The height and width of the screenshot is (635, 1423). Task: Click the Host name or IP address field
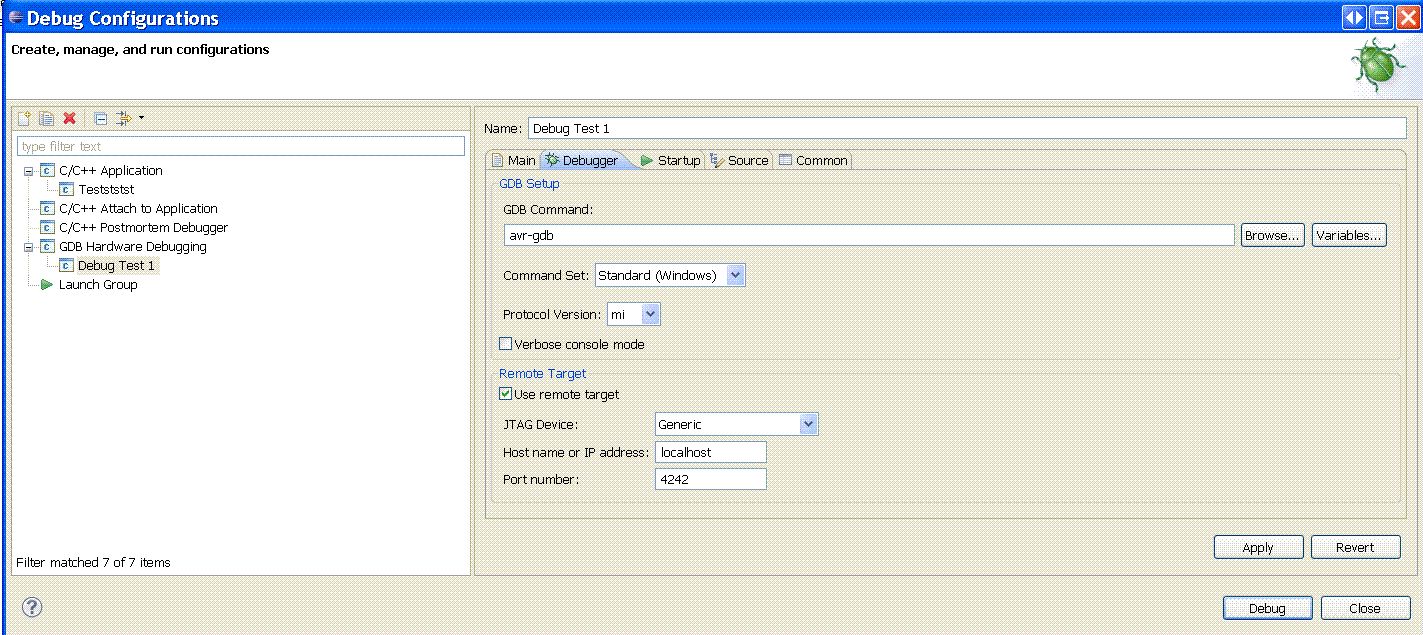tap(711, 452)
